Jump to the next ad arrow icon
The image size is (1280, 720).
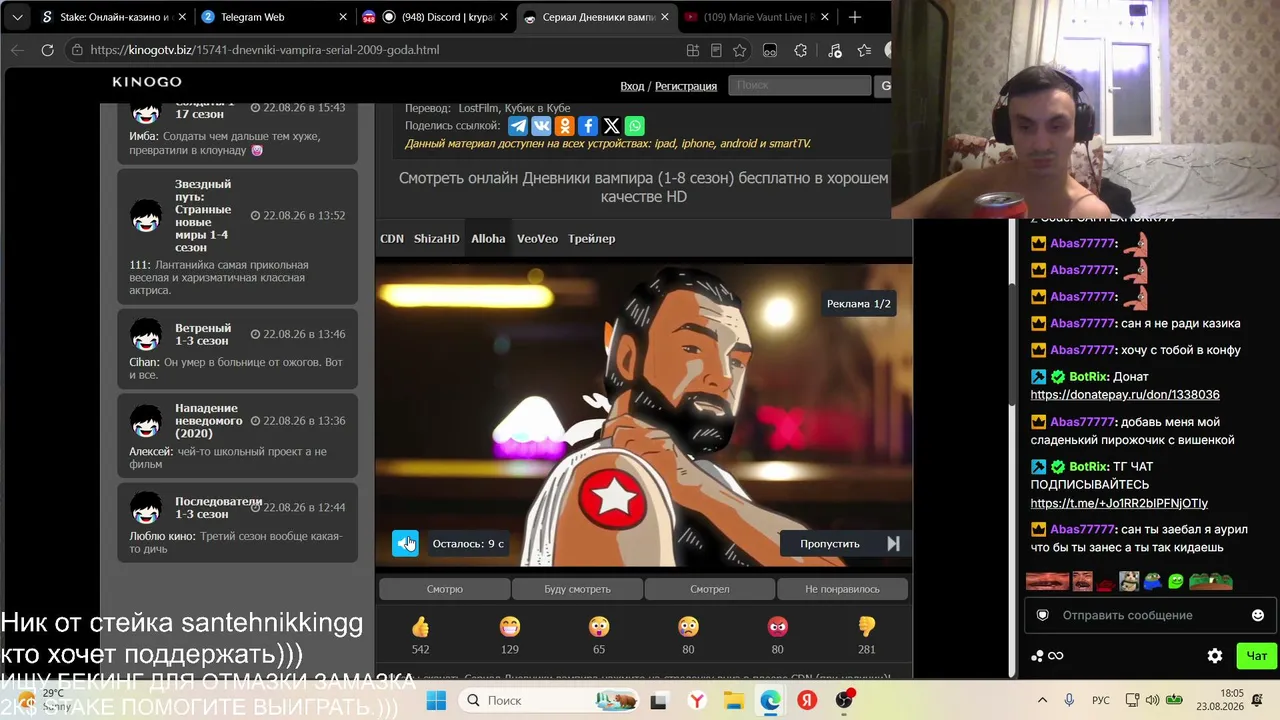click(893, 544)
